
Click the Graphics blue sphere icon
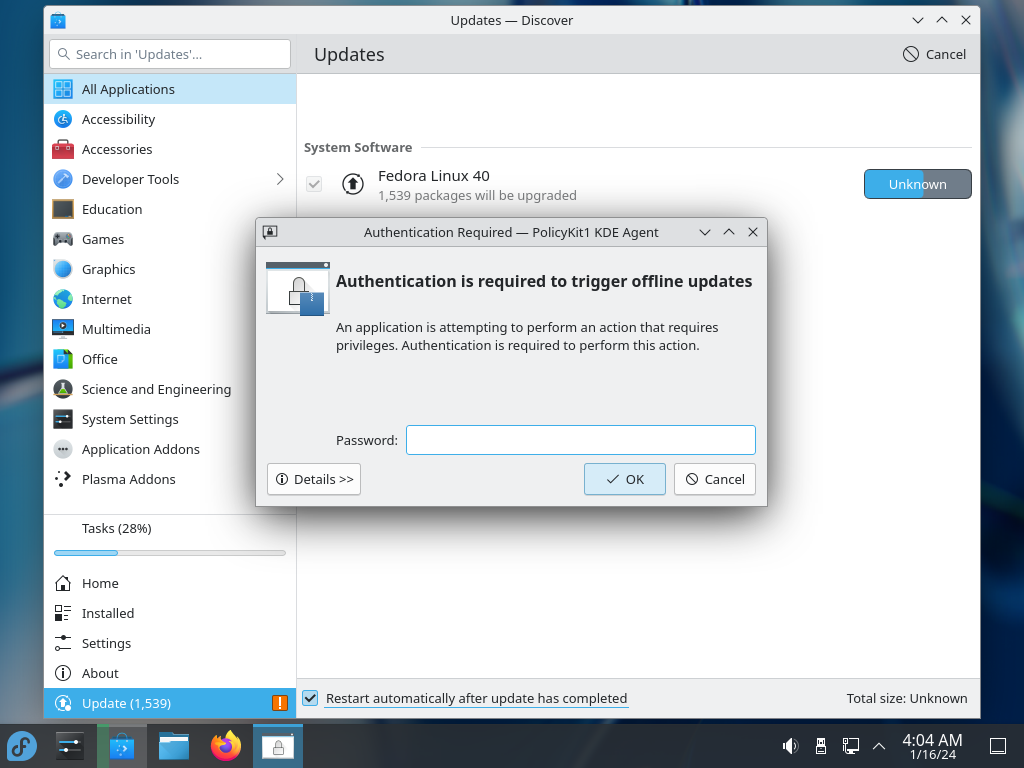tap(63, 269)
